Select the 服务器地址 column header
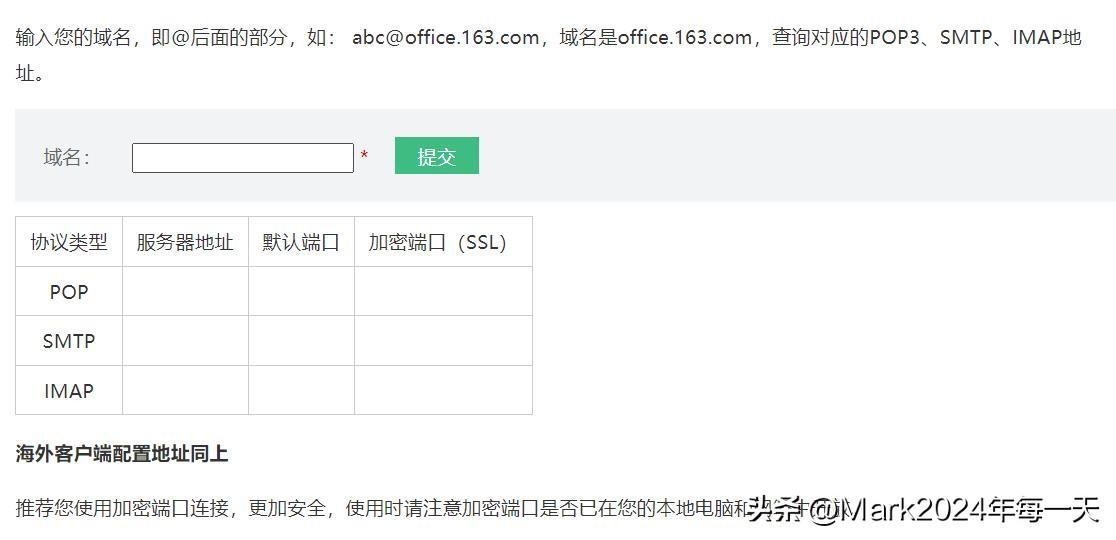 (x=185, y=242)
